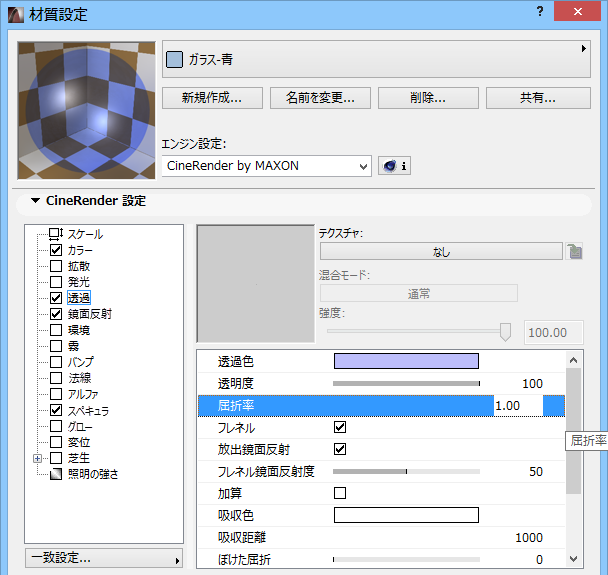Open the ガラス-青 material selector arrow

(x=584, y=49)
